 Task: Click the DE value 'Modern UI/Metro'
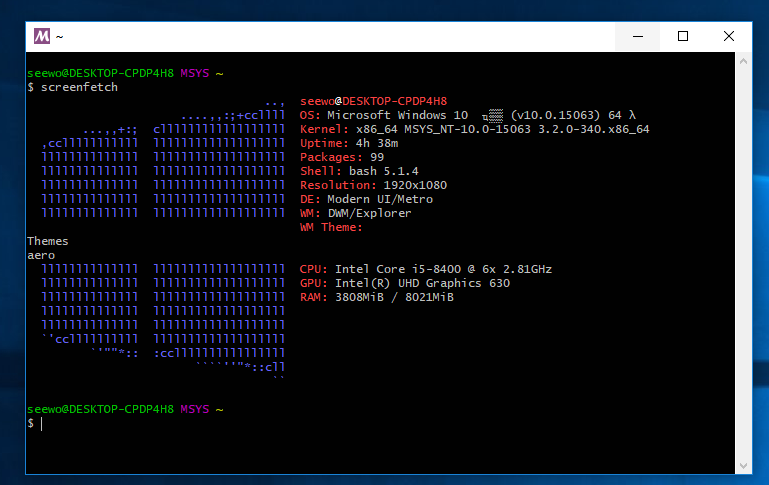pos(380,199)
